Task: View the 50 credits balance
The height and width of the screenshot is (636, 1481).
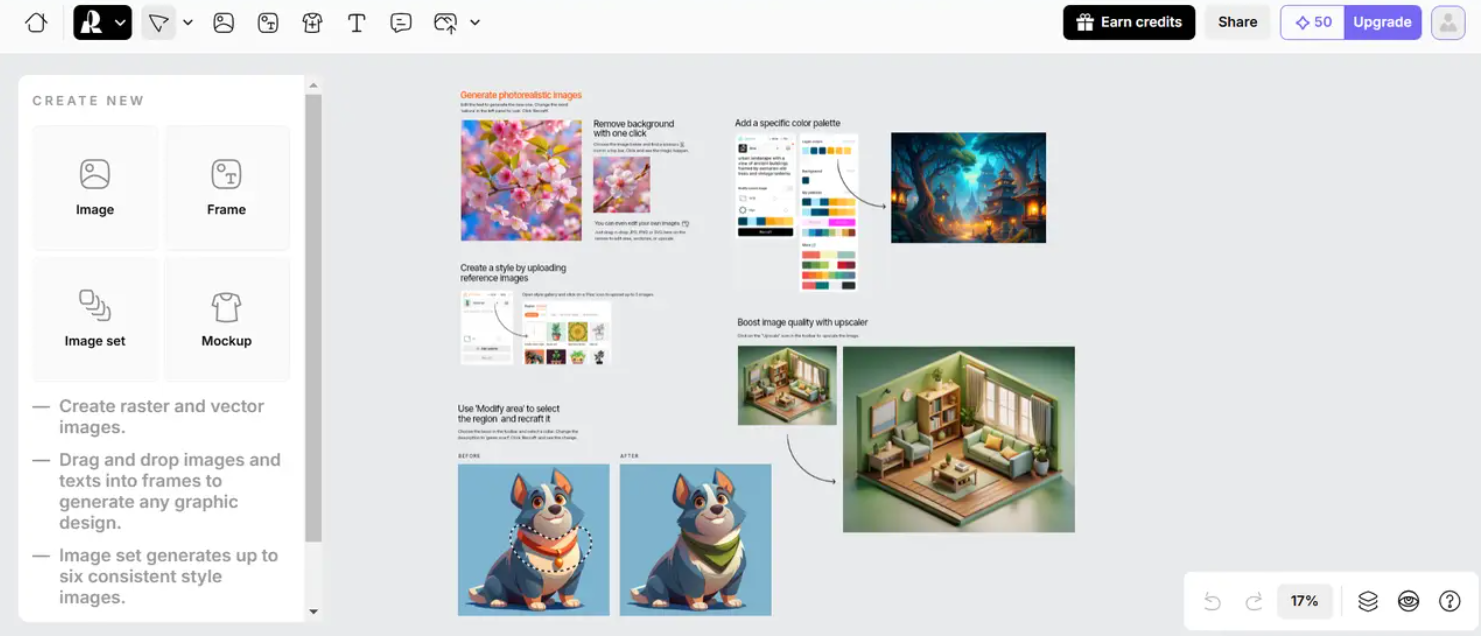Action: coord(1313,22)
